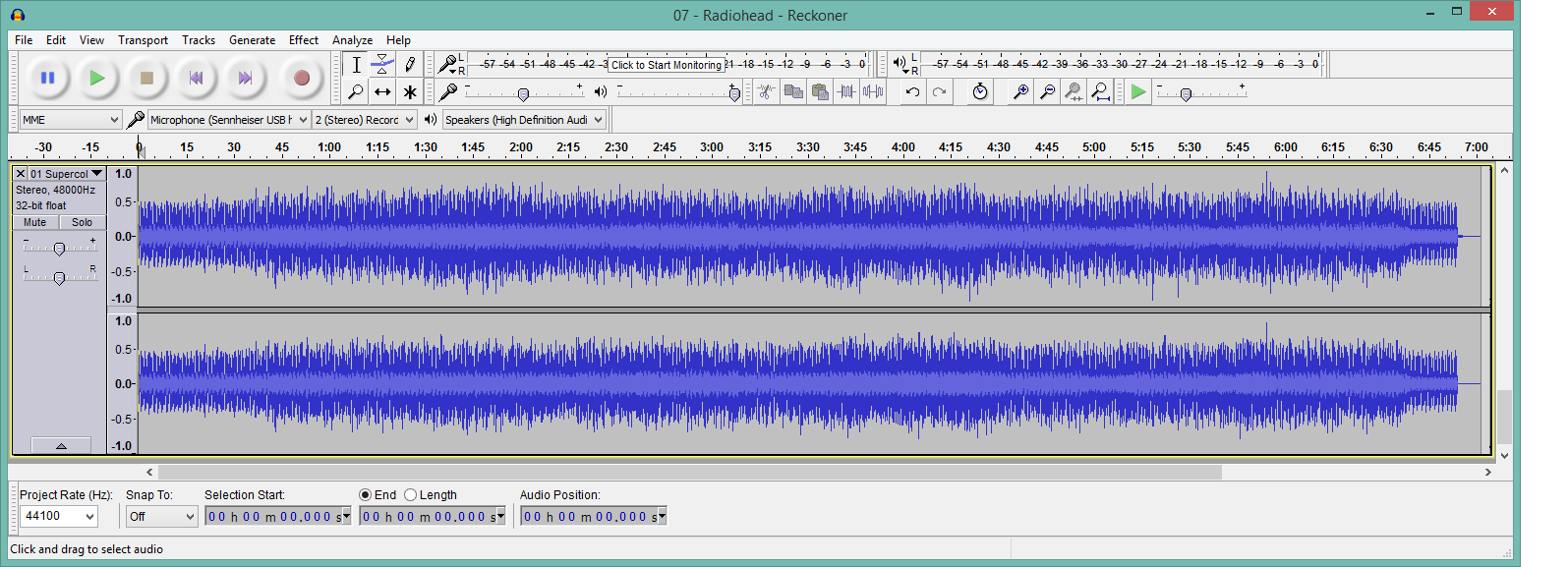Click the playback speed slider handle
The width and height of the screenshot is (1568, 567).
coord(1186,94)
